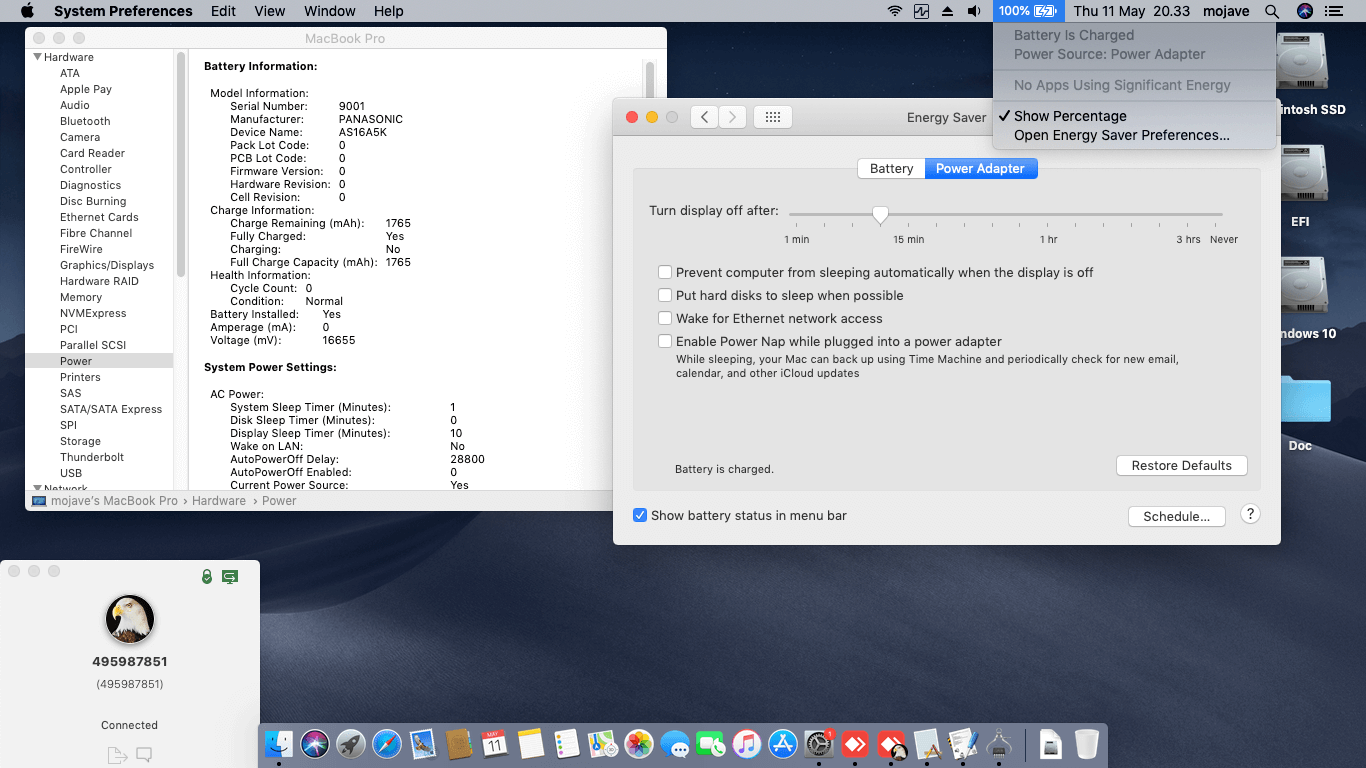The height and width of the screenshot is (768, 1366).
Task: Open Notes from the Dock
Action: tap(531, 744)
